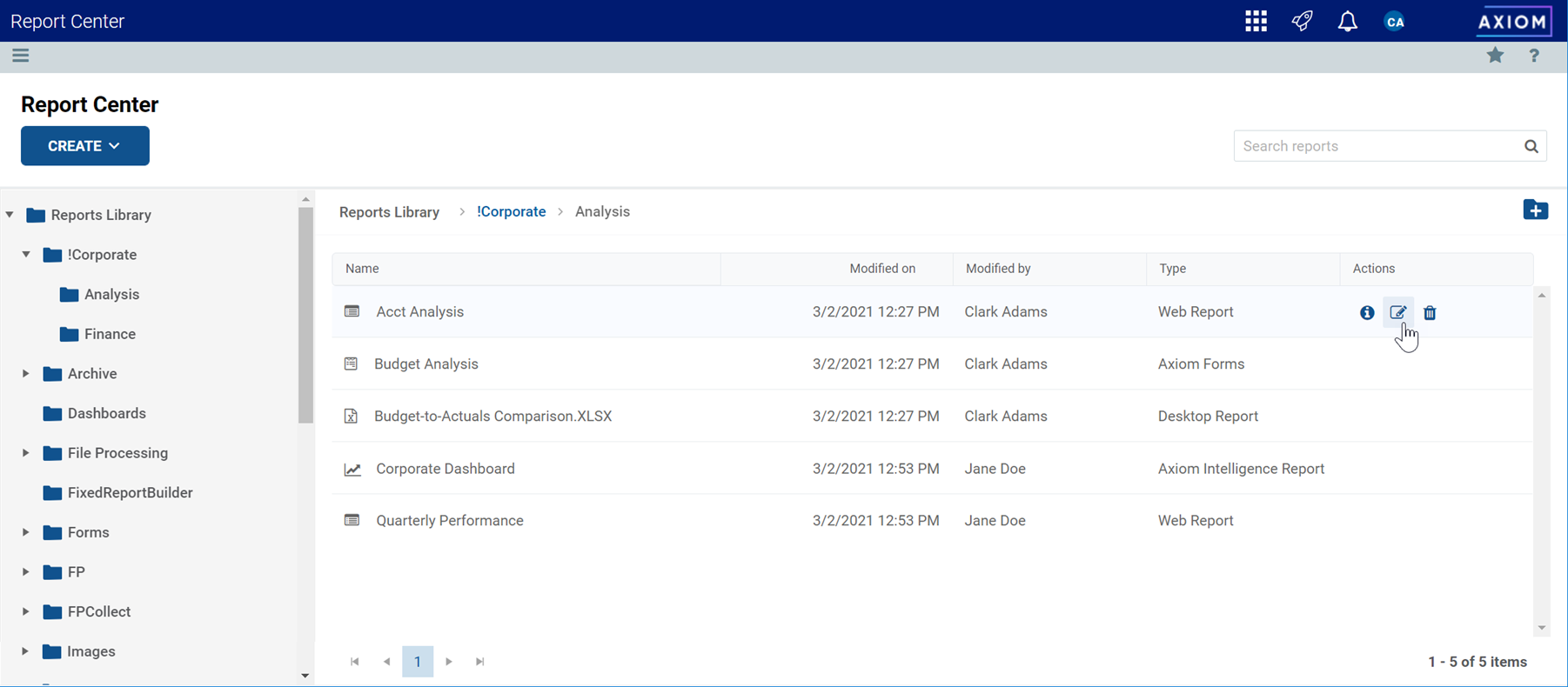Go to previous page of results
The height and width of the screenshot is (687, 1568).
pyautogui.click(x=386, y=662)
